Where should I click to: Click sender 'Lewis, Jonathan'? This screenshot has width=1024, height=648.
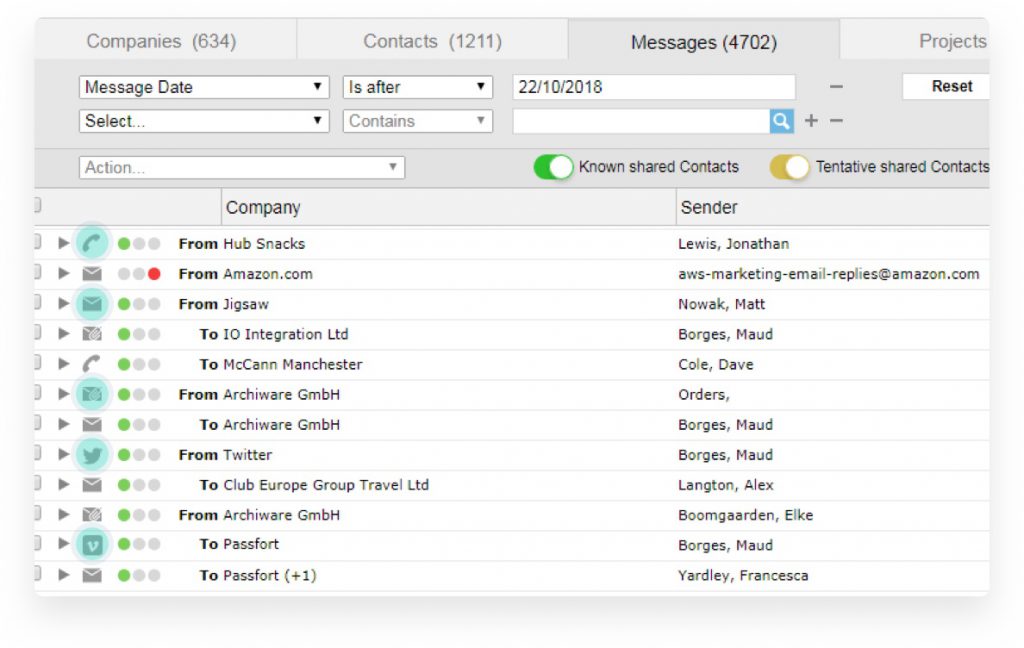[733, 244]
